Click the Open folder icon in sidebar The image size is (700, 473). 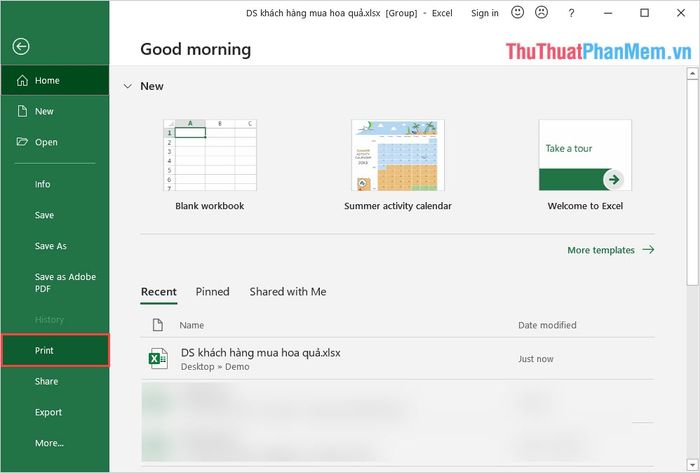coord(22,142)
